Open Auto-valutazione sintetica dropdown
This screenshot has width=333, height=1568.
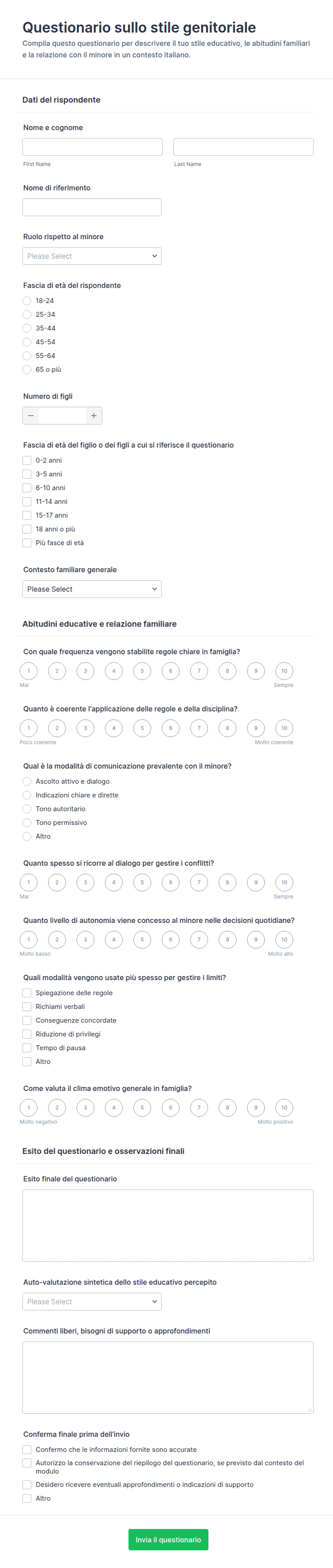tap(92, 1301)
